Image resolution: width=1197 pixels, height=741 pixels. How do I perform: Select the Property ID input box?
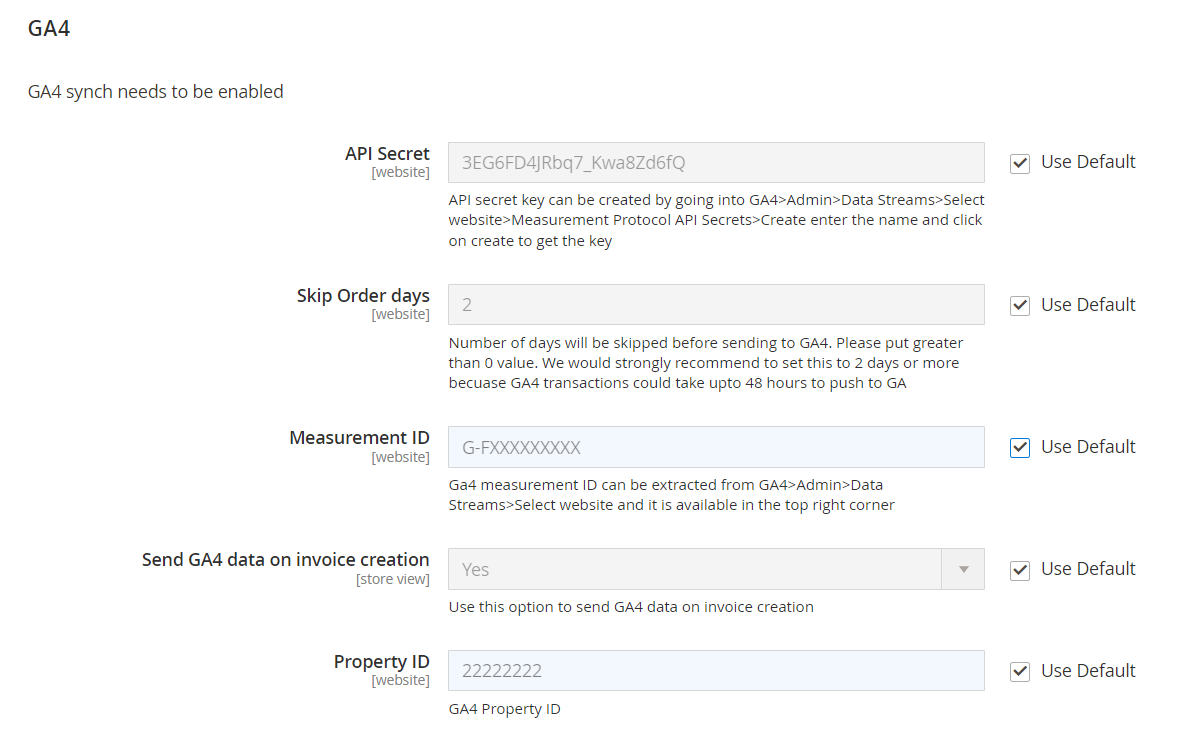715,671
